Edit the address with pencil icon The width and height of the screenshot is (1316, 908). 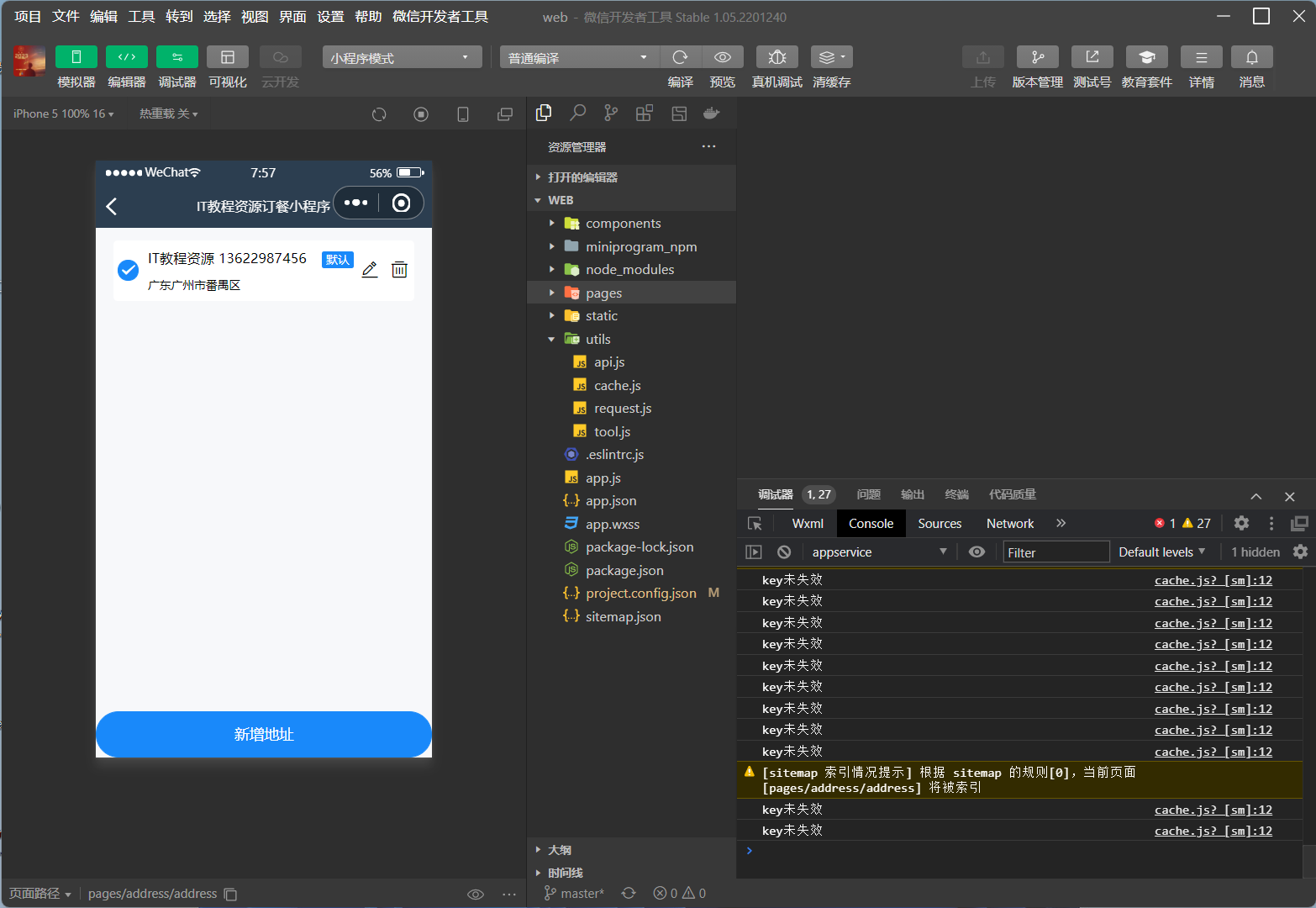370,269
